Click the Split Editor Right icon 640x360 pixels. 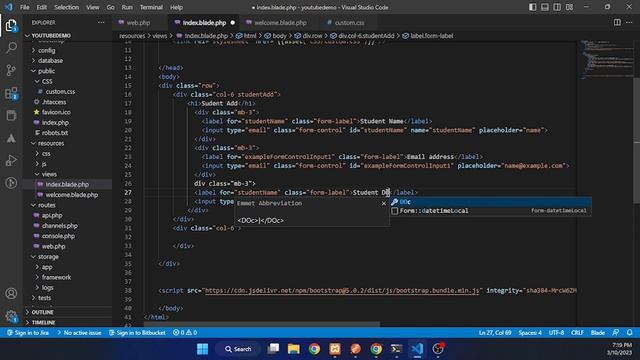[617, 22]
